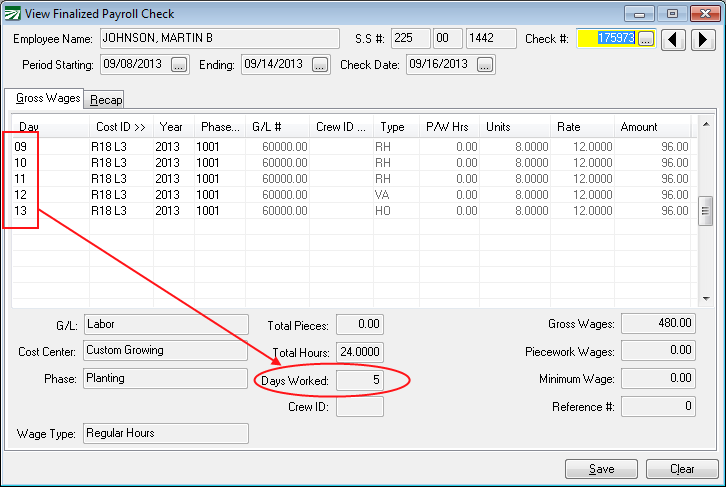Click the Employee Name field
726x487 pixels.
(x=219, y=39)
